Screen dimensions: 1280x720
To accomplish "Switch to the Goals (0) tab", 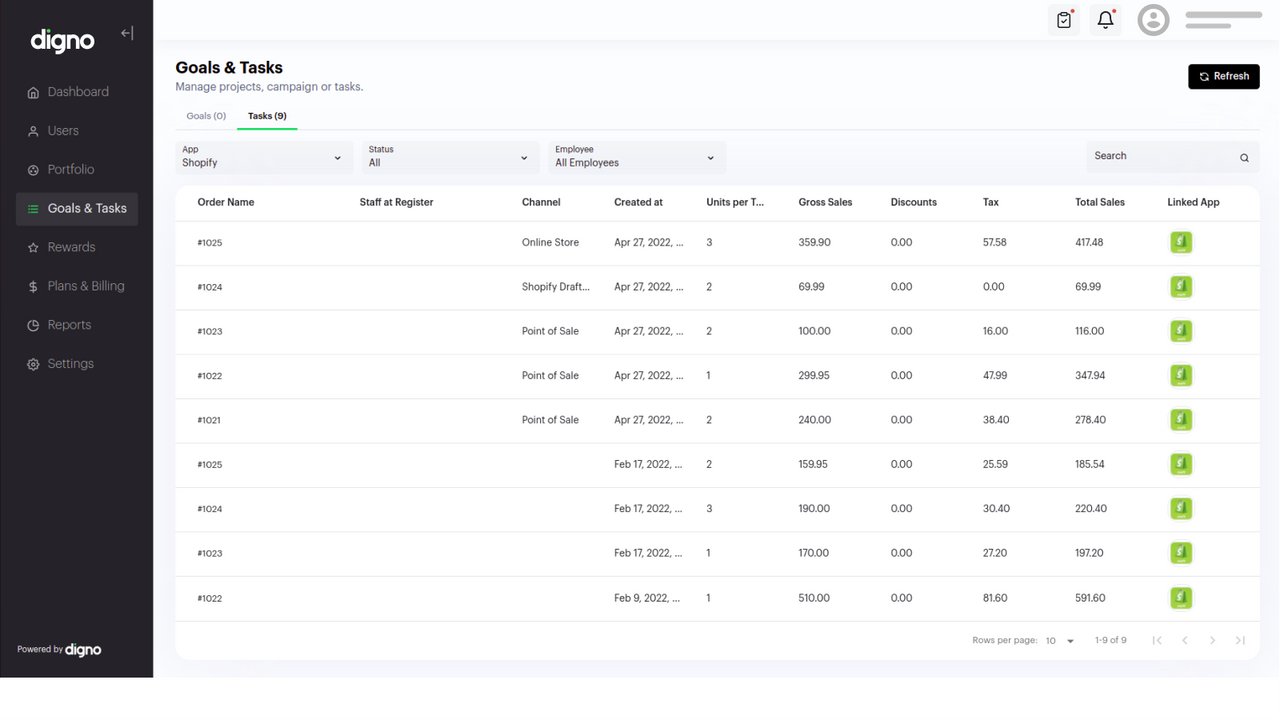I will coord(206,116).
